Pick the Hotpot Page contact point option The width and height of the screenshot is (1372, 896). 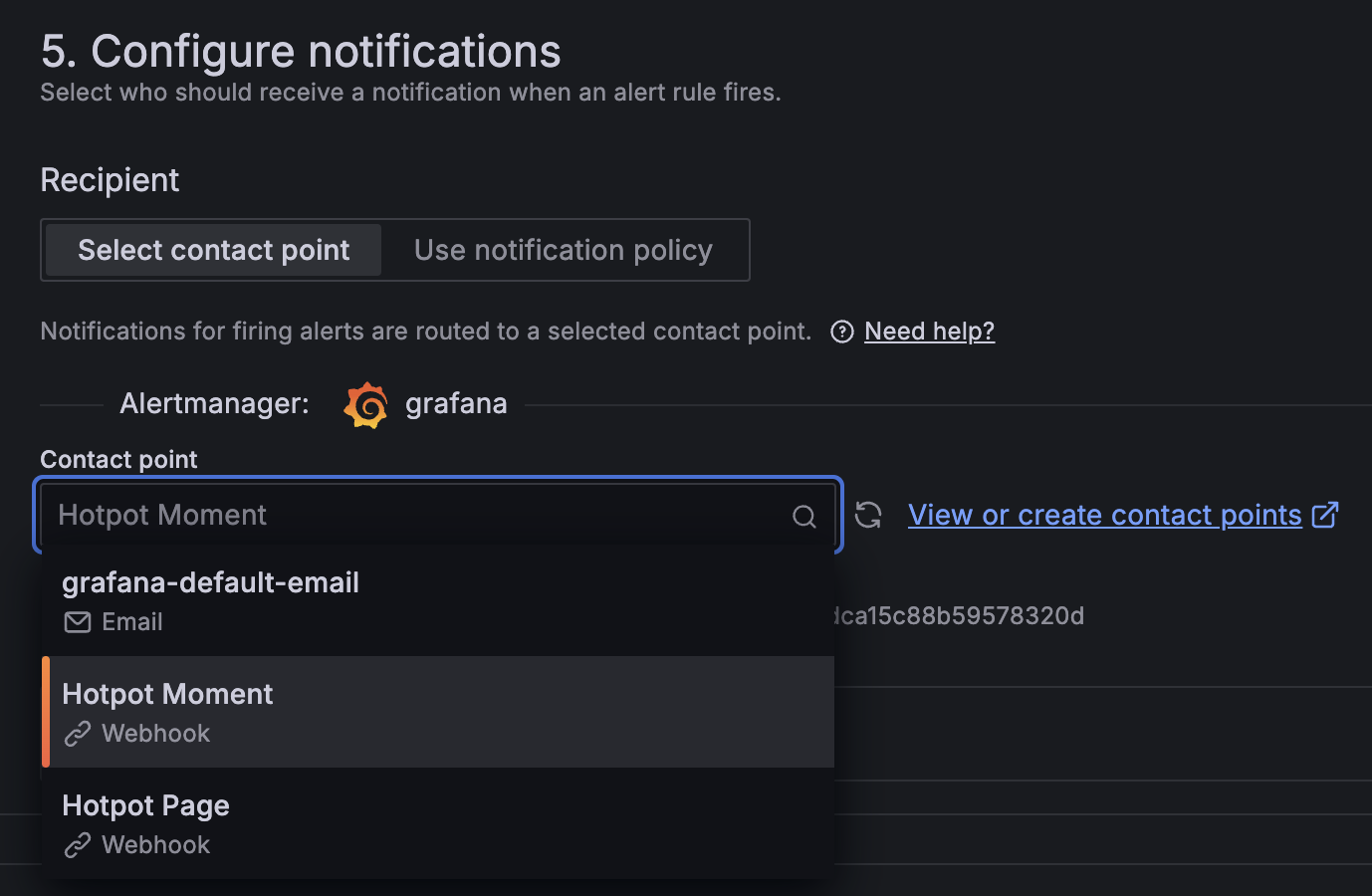(x=438, y=823)
